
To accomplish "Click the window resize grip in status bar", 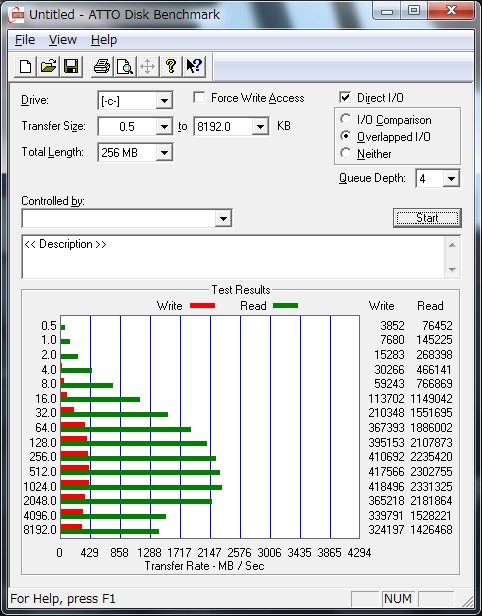I will point(467,601).
